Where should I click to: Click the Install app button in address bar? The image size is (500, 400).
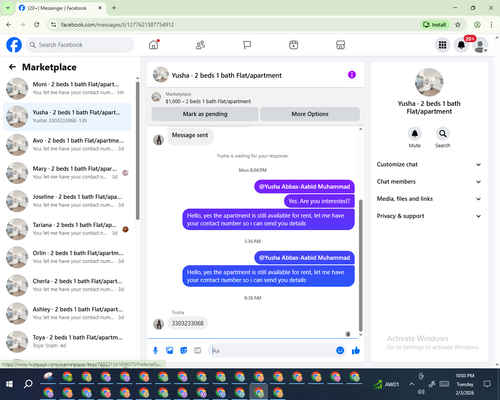[x=435, y=25]
